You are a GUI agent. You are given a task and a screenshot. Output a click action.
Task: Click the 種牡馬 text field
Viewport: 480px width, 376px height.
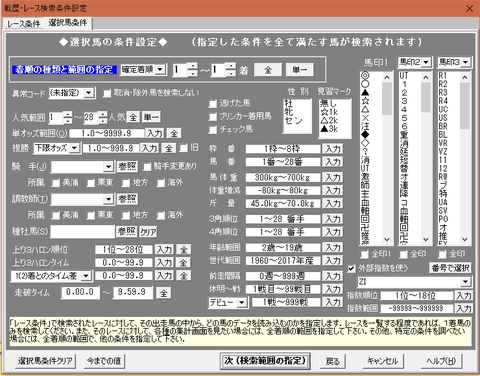82,232
